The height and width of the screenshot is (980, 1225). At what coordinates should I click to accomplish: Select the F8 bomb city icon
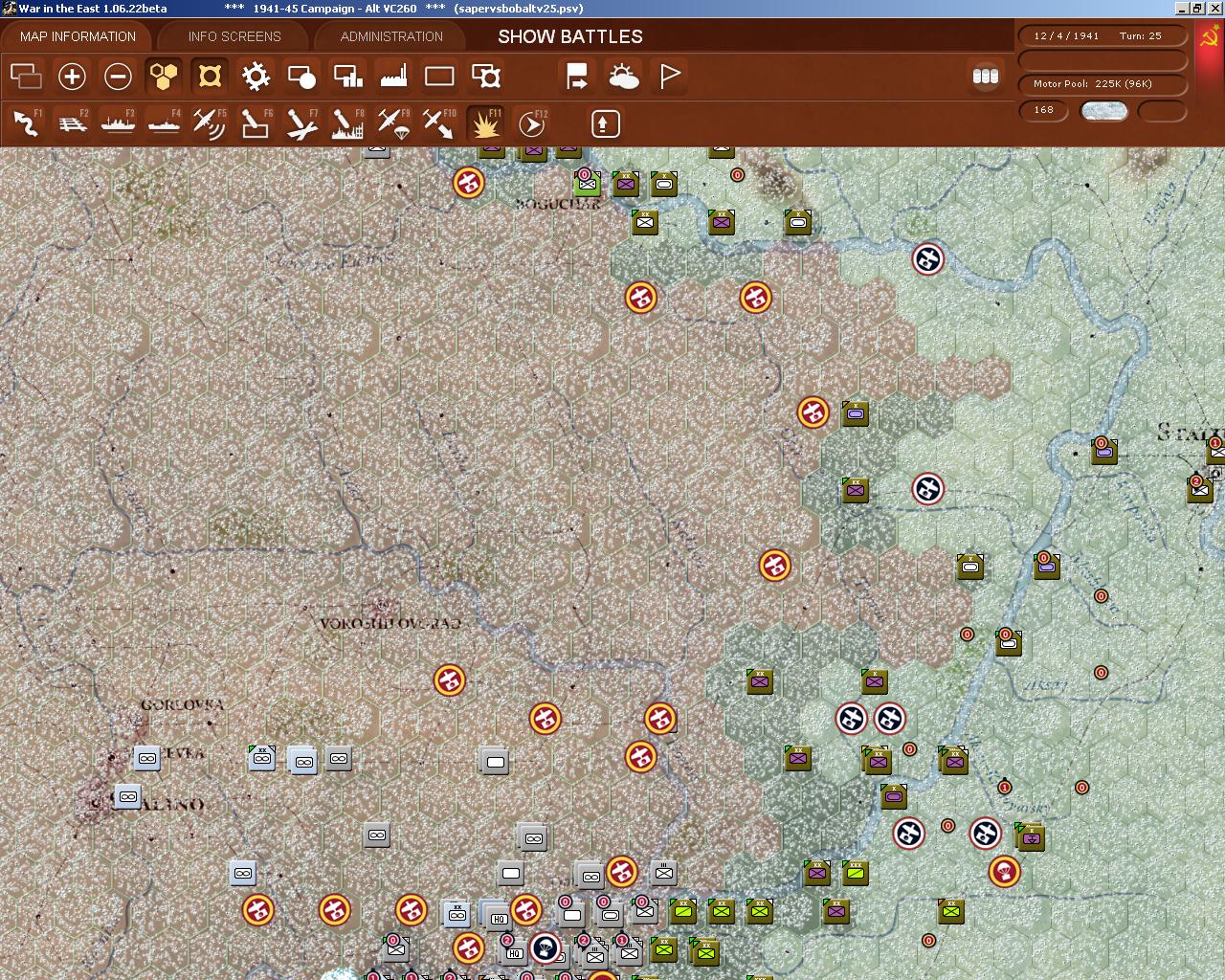pos(347,124)
